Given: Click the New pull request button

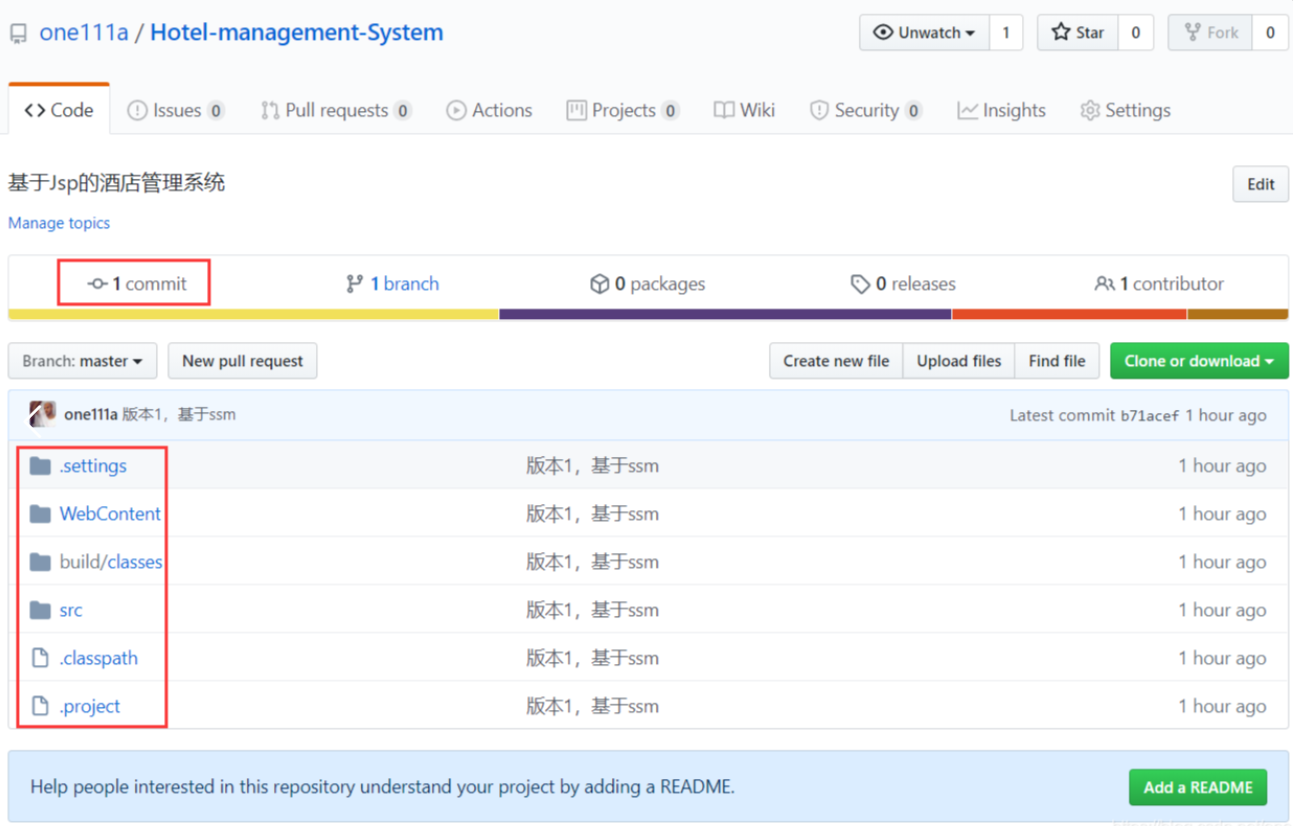Looking at the screenshot, I should pos(242,361).
